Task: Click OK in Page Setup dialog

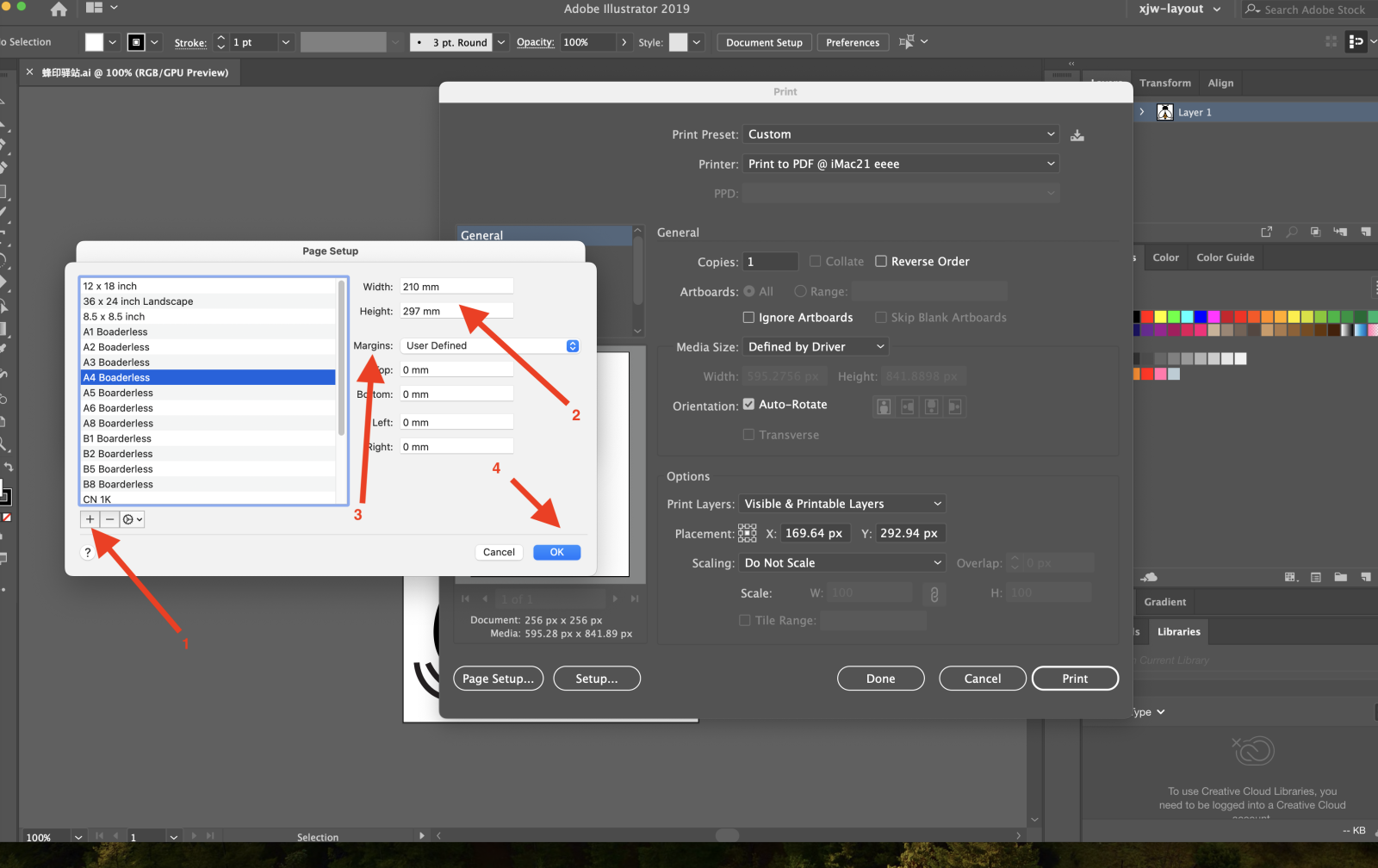Action: pos(557,553)
